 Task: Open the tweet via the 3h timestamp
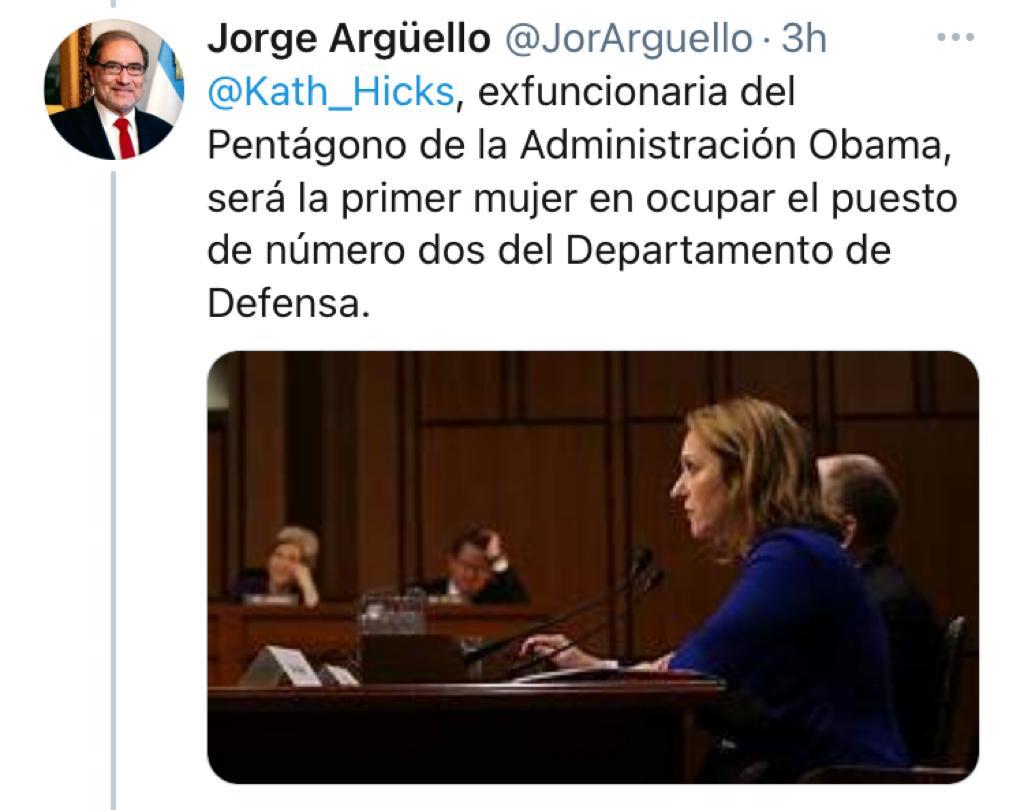pyautogui.click(x=804, y=39)
